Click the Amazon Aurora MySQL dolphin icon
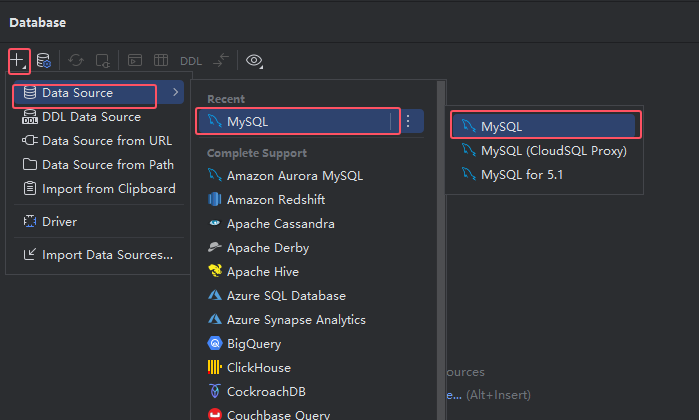 (x=215, y=175)
